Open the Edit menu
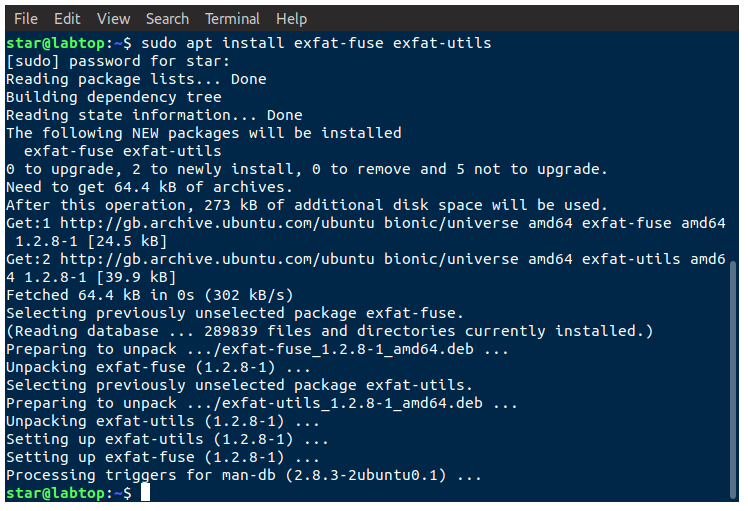The image size is (748, 511). pyautogui.click(x=67, y=19)
